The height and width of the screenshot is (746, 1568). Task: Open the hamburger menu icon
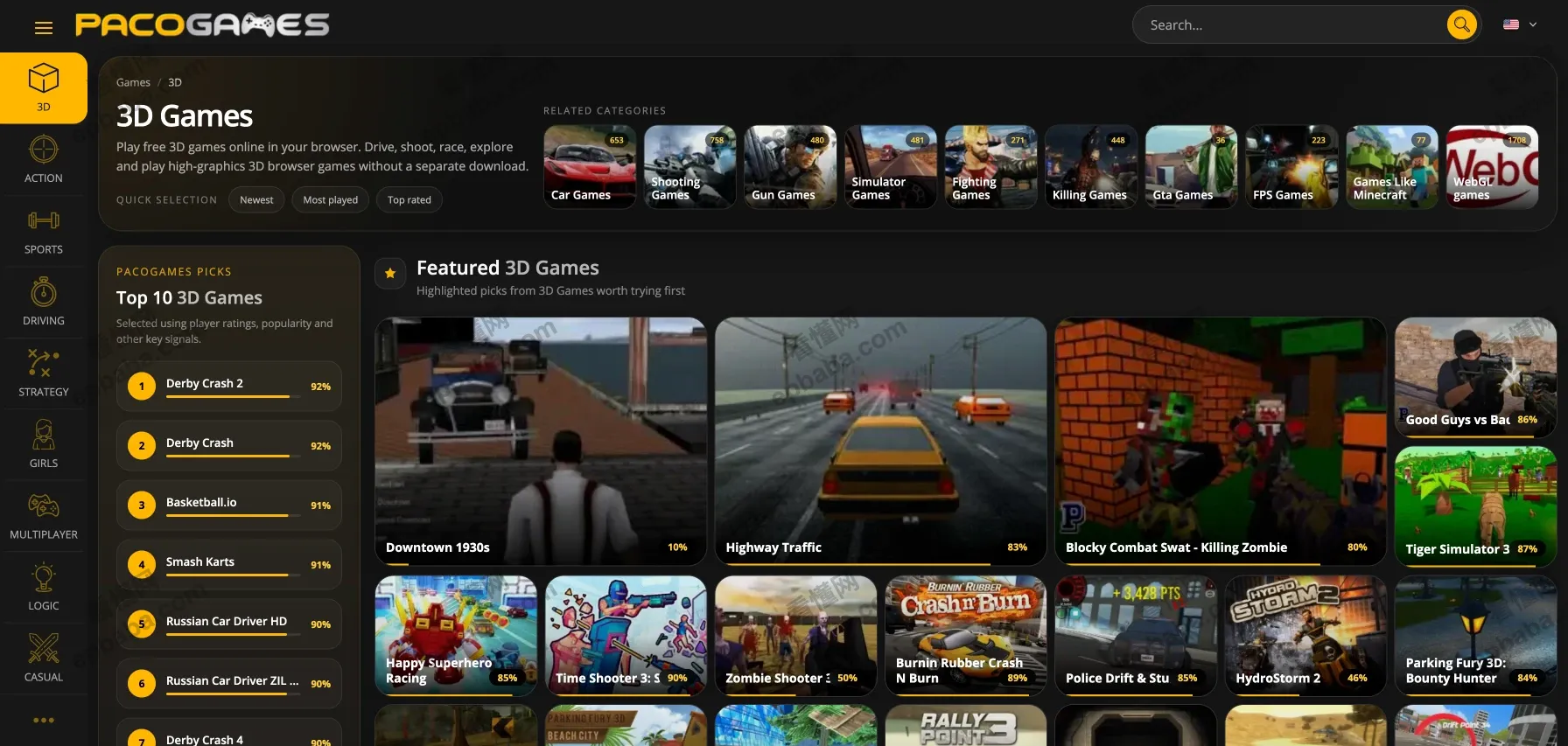coord(44,28)
